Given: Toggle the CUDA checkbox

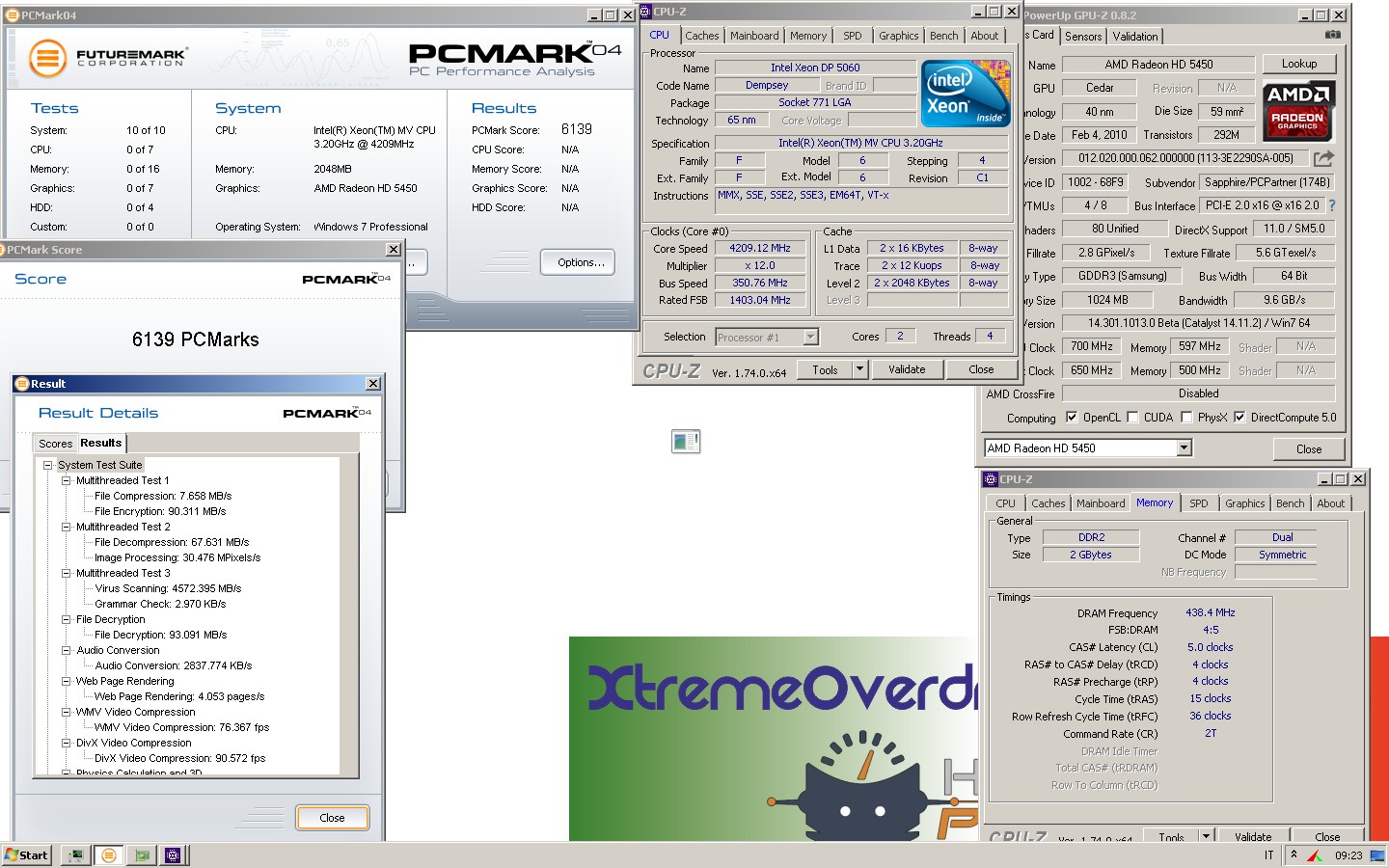Looking at the screenshot, I should (1132, 418).
